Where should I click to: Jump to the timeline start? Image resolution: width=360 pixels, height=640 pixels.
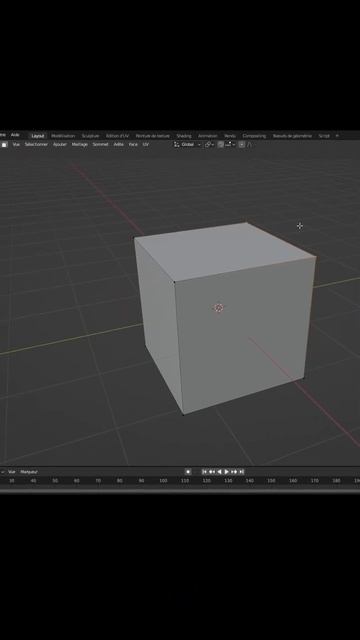point(204,471)
